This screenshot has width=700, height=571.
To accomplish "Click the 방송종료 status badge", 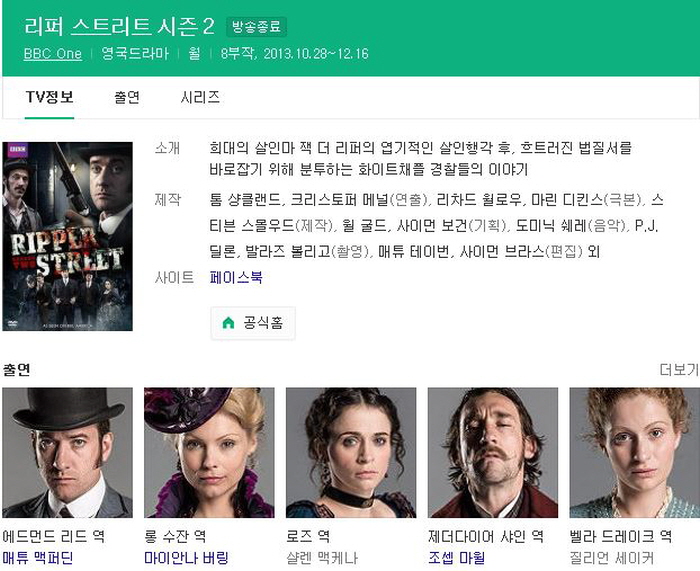I will pos(256,26).
